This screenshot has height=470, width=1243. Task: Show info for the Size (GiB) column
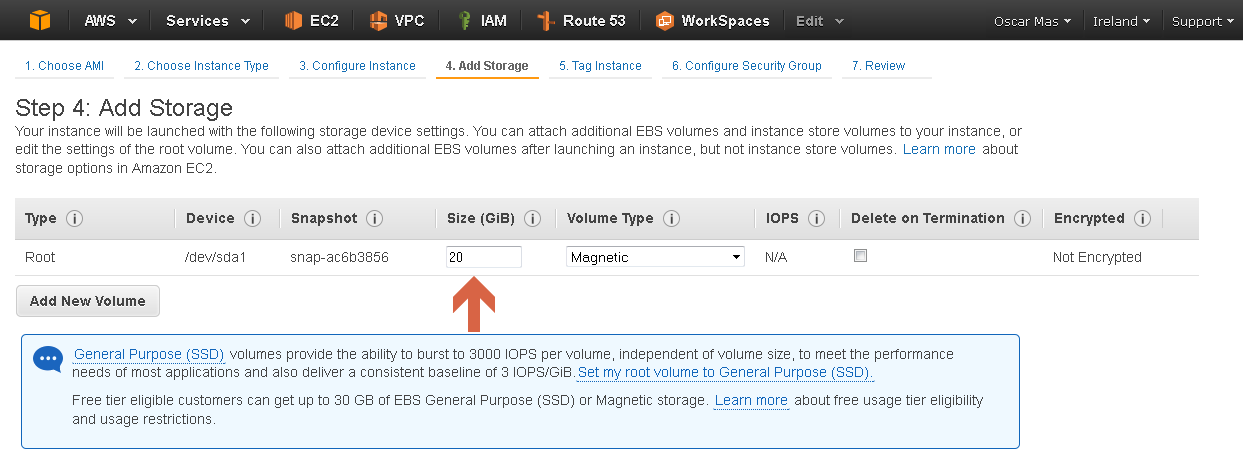pos(533,219)
